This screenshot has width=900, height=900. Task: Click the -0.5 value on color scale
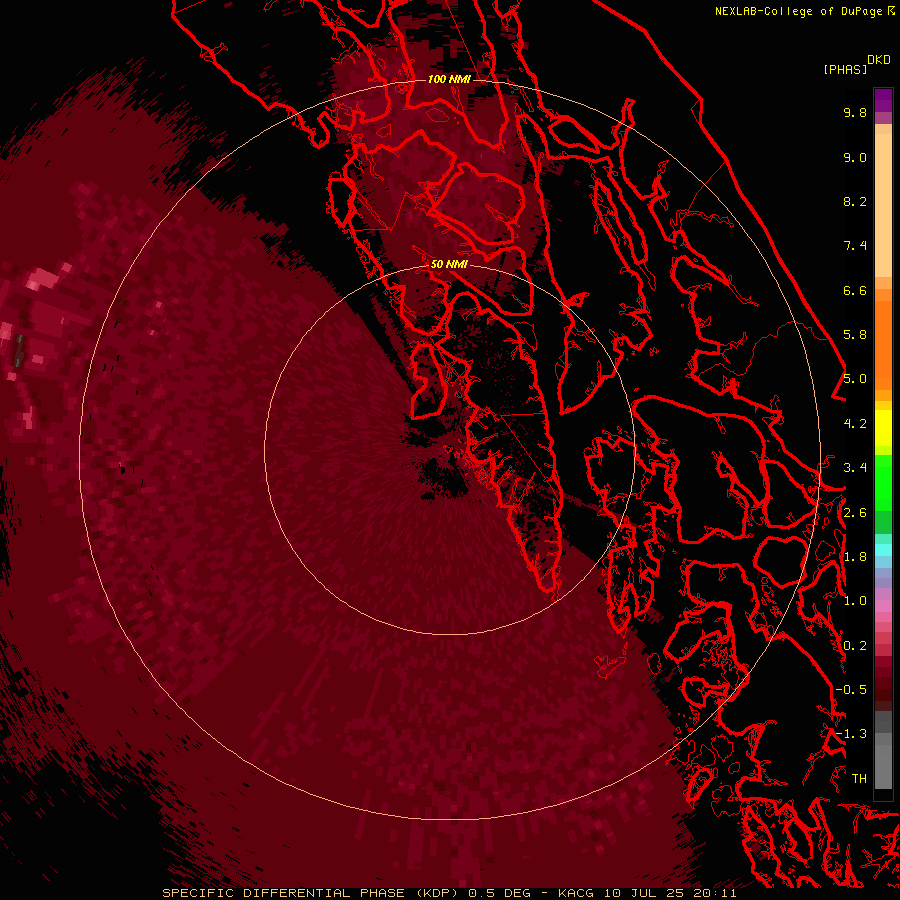coord(851,690)
